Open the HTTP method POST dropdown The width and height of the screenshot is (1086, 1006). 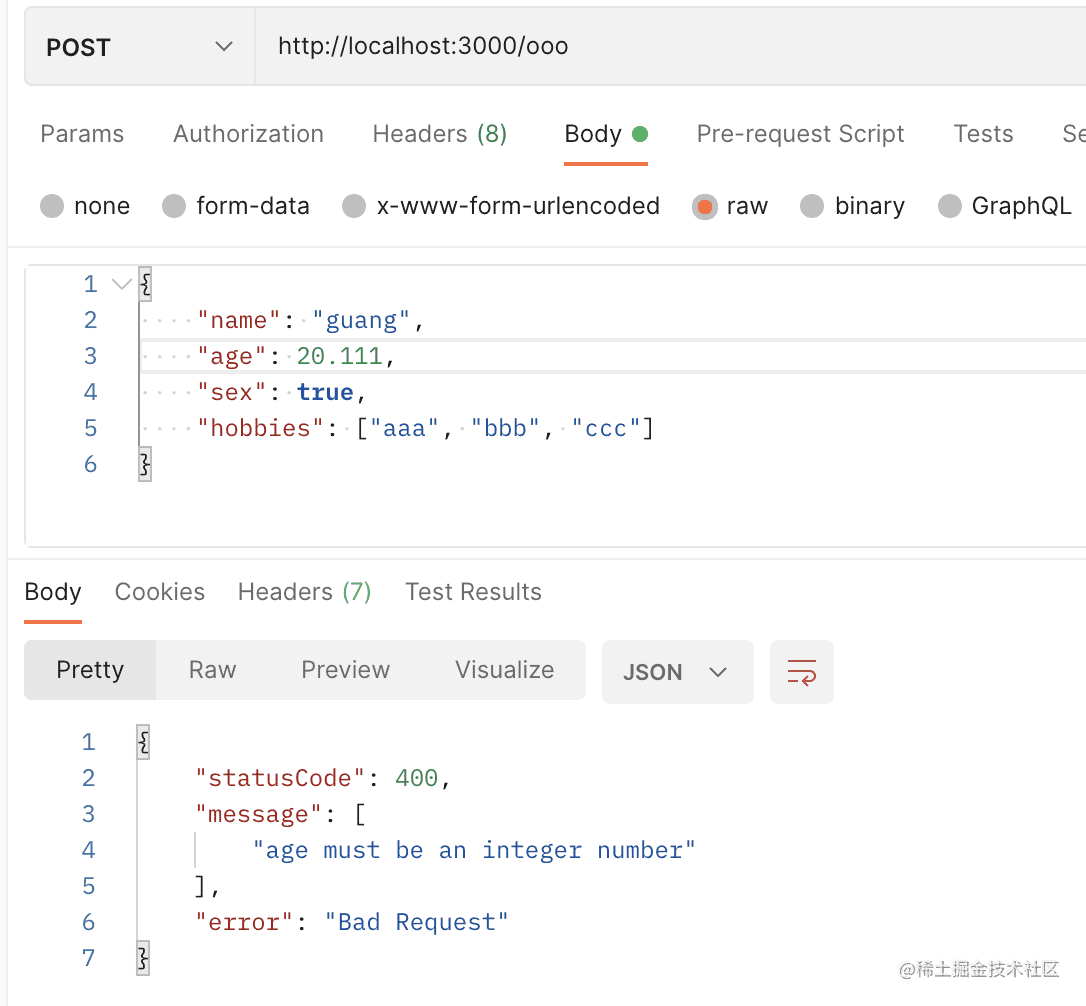(x=139, y=47)
